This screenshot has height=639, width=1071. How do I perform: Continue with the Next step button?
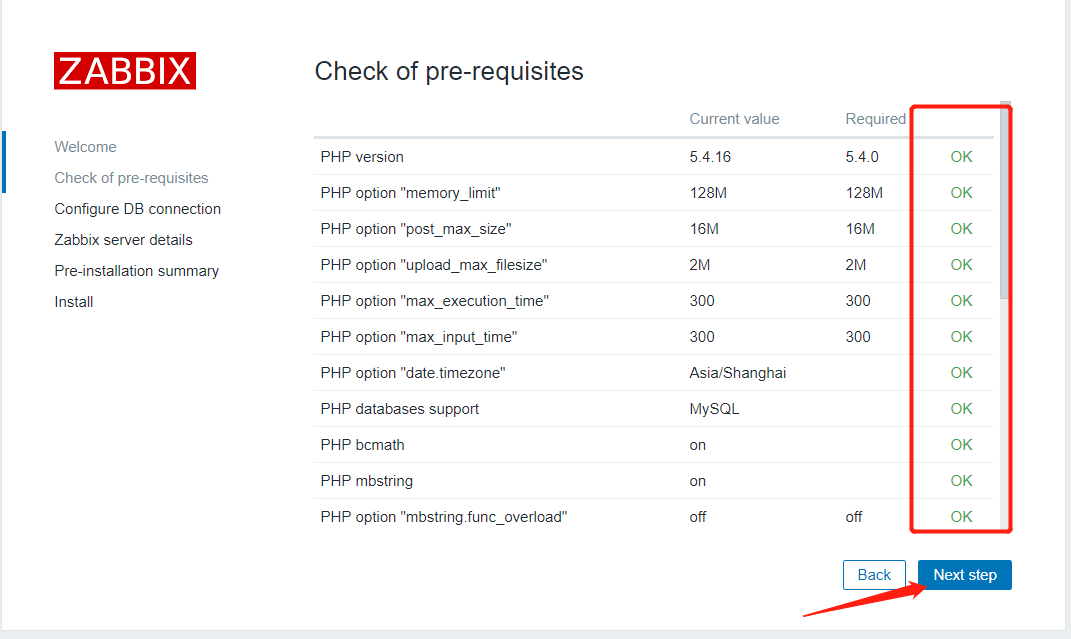click(964, 575)
